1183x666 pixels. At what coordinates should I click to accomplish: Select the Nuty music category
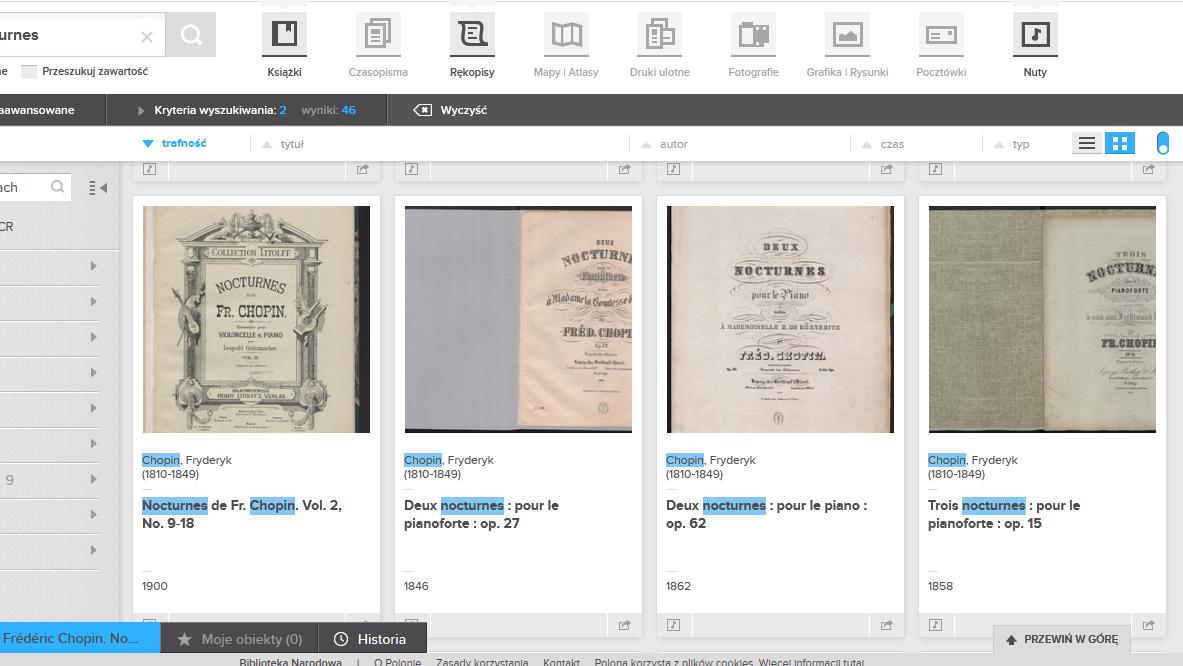click(x=1035, y=34)
